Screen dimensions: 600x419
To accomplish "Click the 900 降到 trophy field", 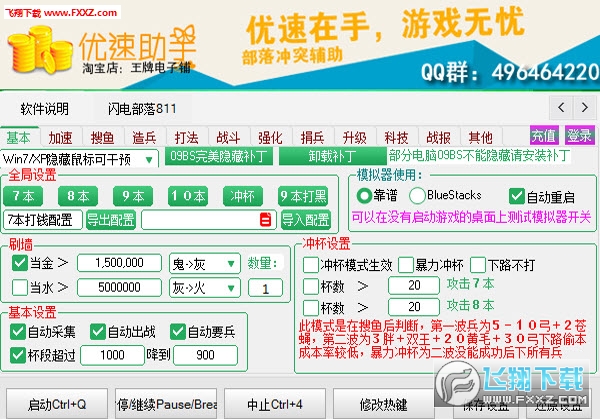I will click(205, 355).
